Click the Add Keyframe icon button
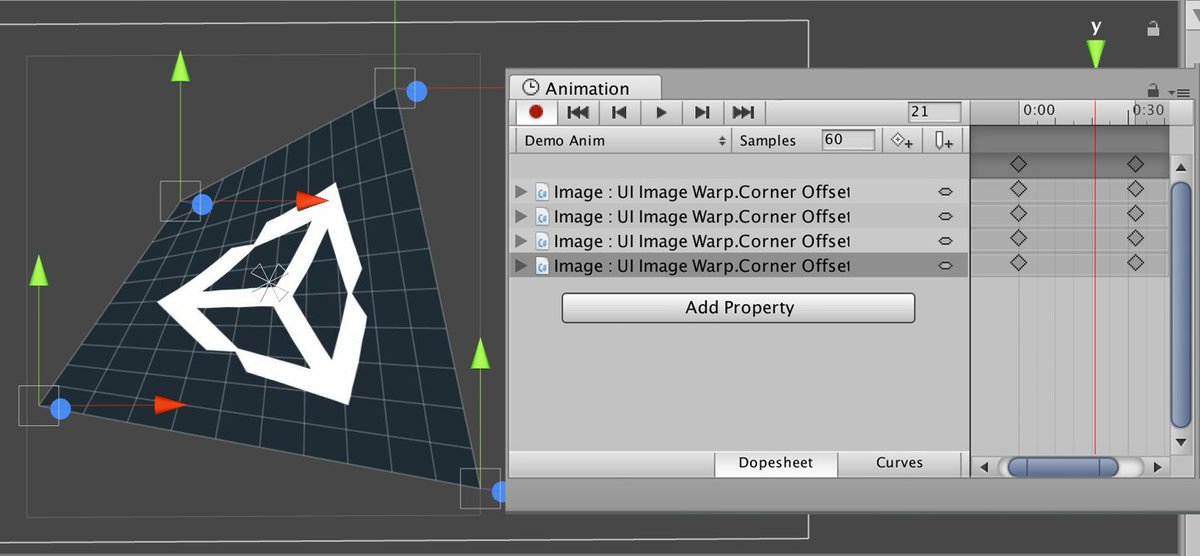1200x556 pixels. 902,141
